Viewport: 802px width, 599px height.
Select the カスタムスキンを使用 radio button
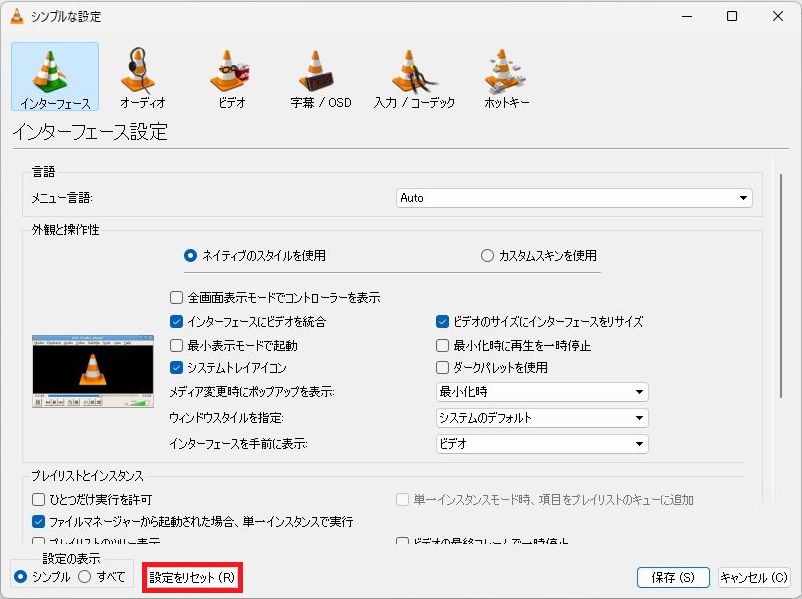point(488,256)
